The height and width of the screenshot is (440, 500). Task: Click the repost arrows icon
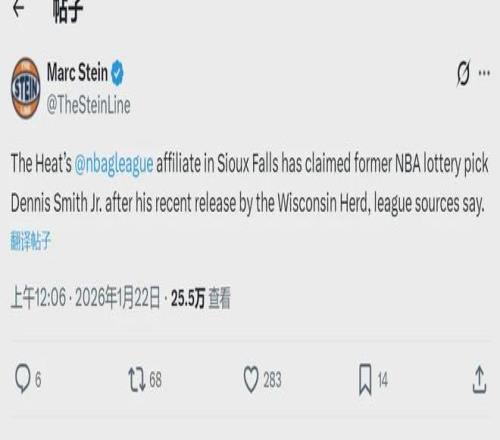click(x=137, y=379)
